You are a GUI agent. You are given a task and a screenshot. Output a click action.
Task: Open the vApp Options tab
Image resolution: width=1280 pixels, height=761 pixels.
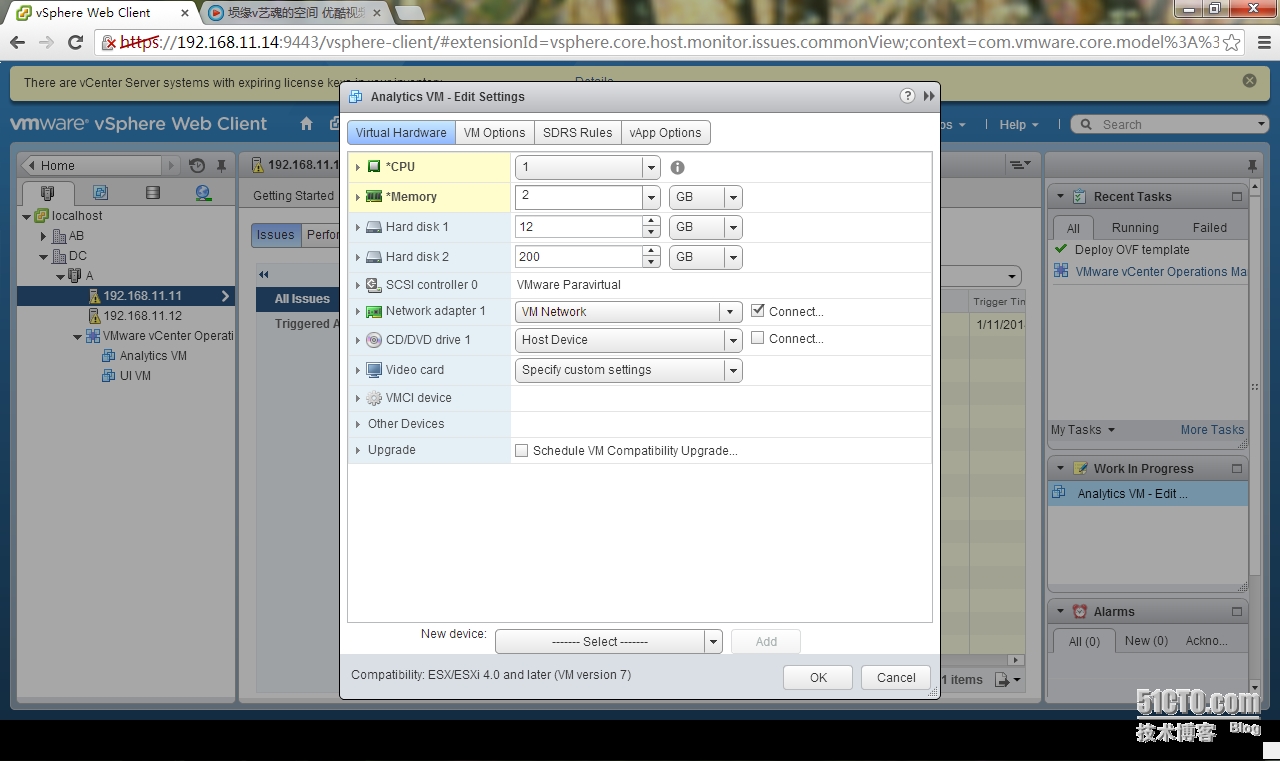click(665, 133)
